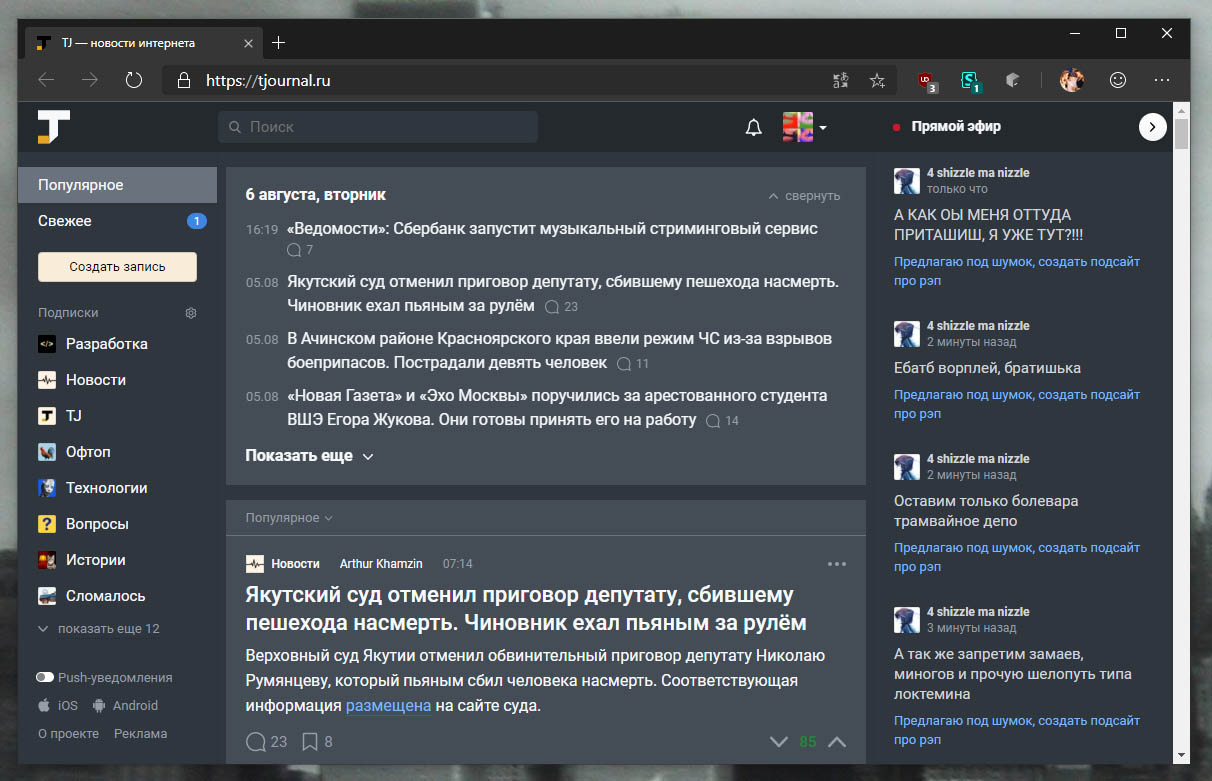
Task: Bookmark the Якутский суд article
Action: point(309,741)
